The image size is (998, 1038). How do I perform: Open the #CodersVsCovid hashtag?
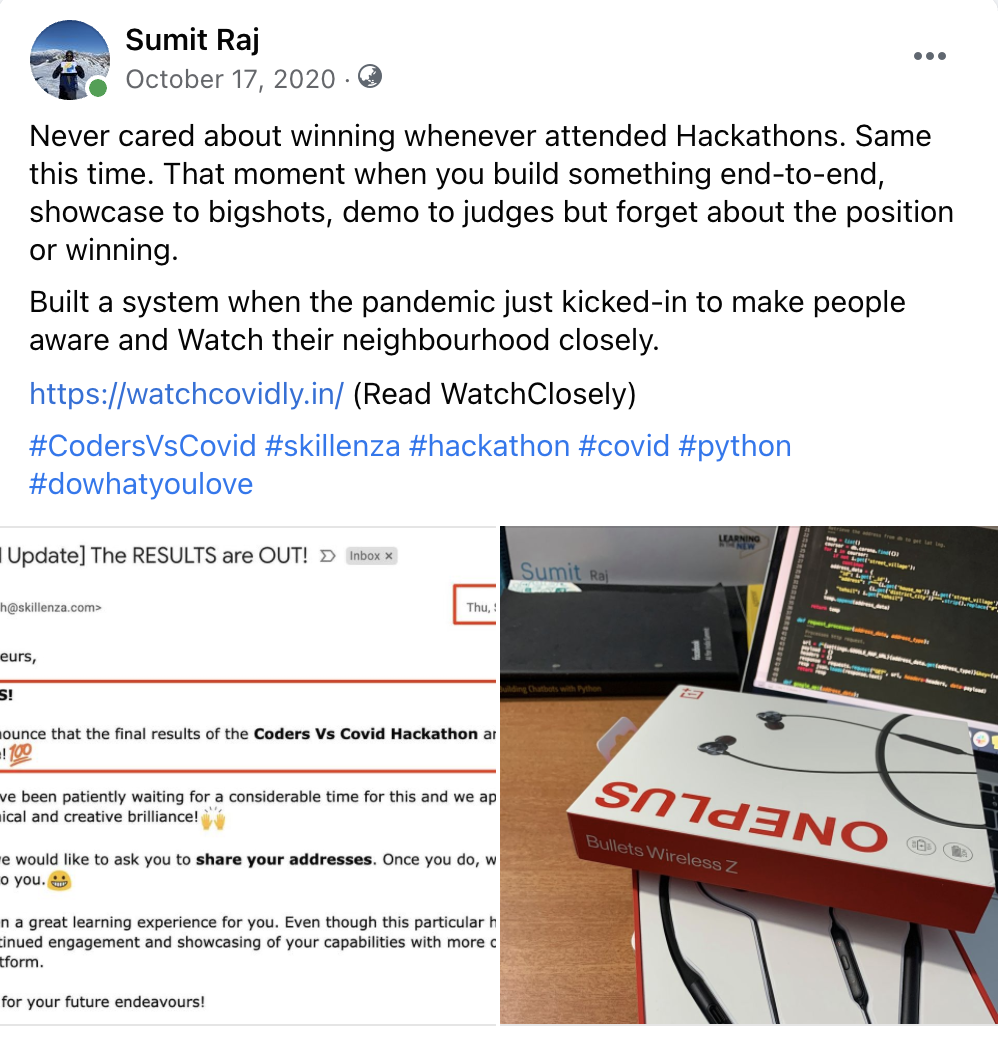pyautogui.click(x=142, y=446)
